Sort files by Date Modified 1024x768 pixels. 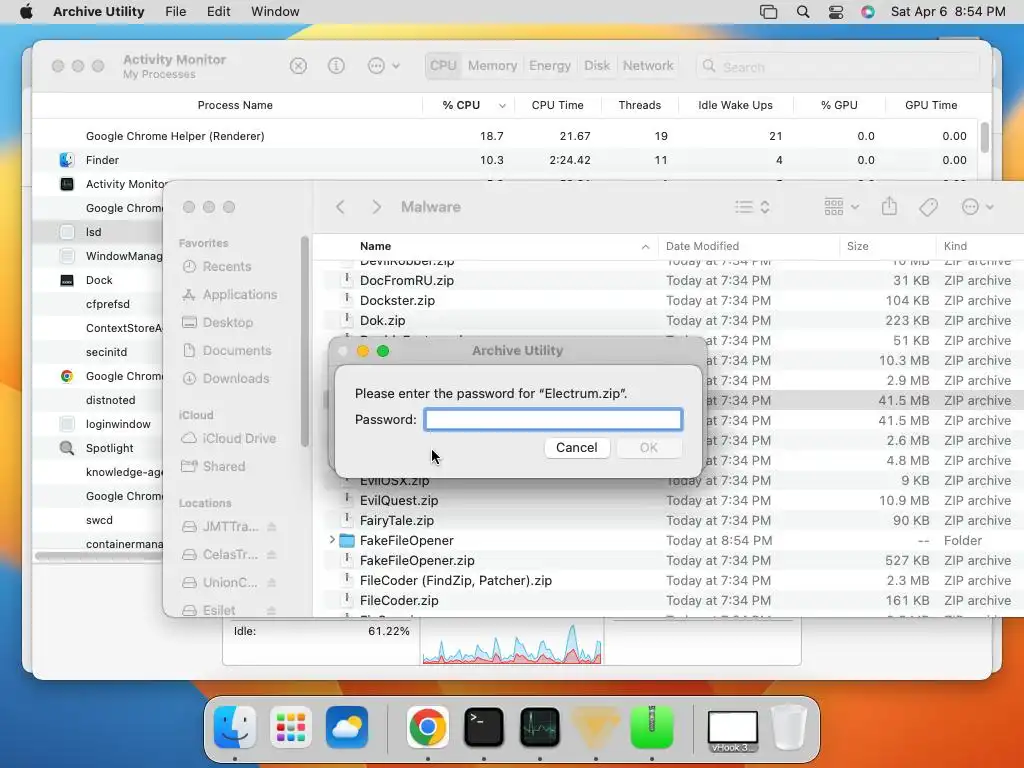tap(748, 246)
